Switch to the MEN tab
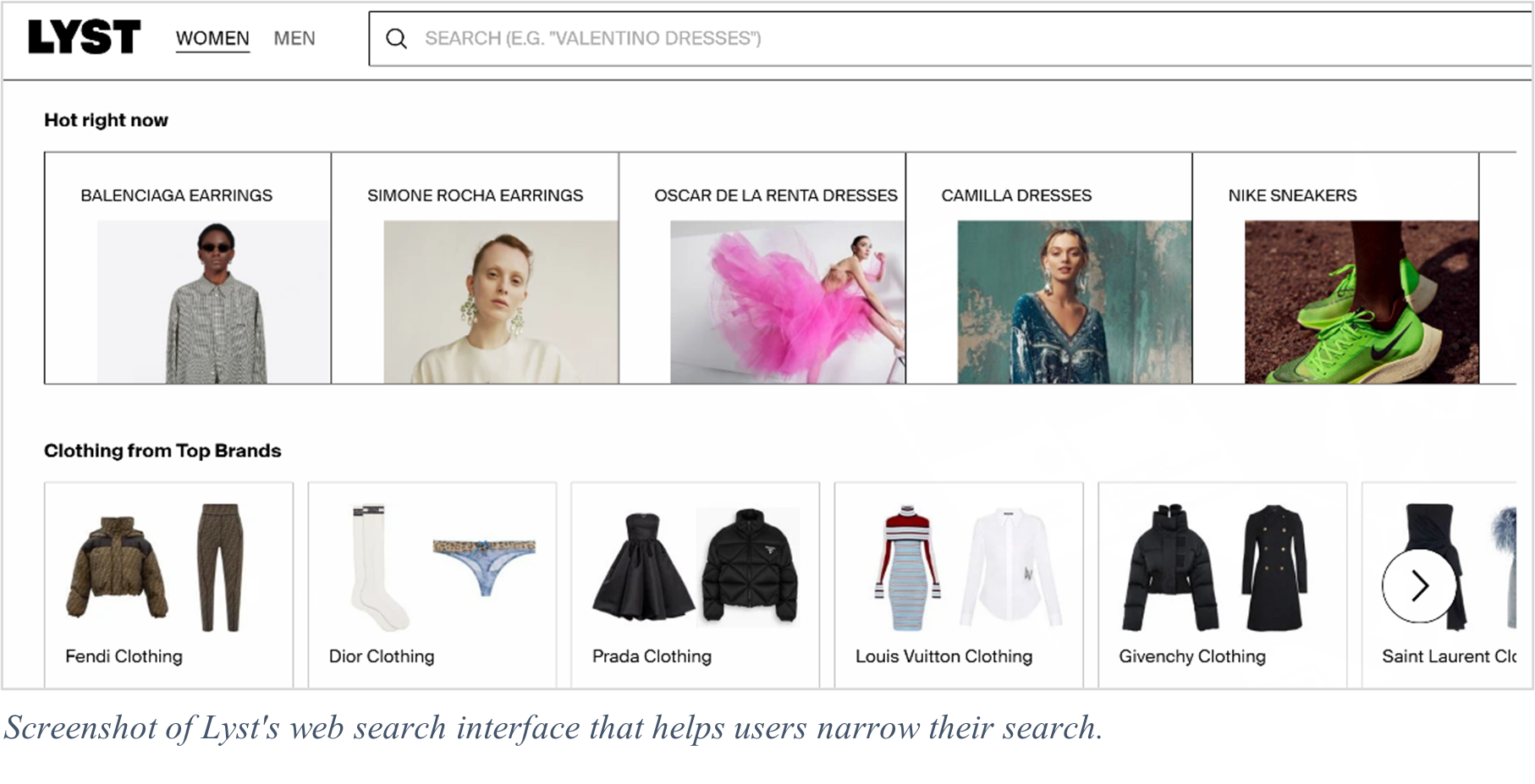This screenshot has height=784, width=1535. tap(294, 38)
